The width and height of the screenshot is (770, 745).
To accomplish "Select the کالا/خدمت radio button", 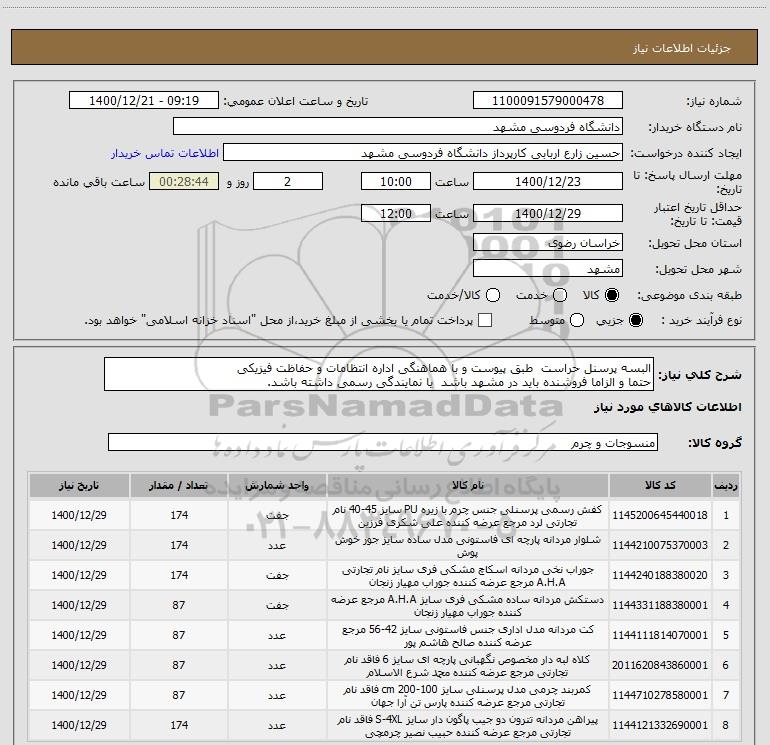I will tap(493, 295).
